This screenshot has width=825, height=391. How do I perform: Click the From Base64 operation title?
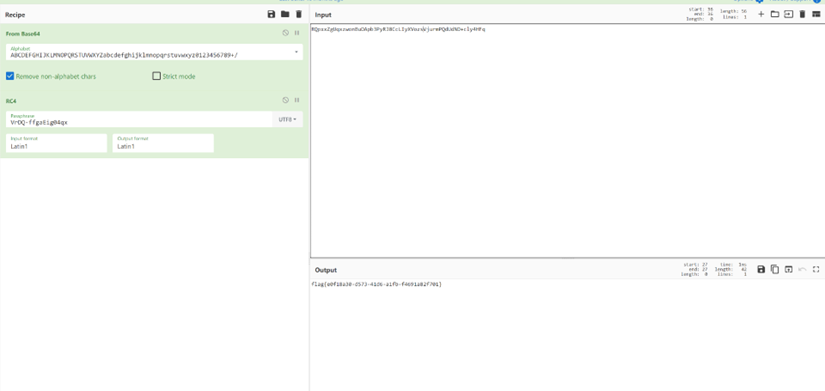pyautogui.click(x=23, y=34)
